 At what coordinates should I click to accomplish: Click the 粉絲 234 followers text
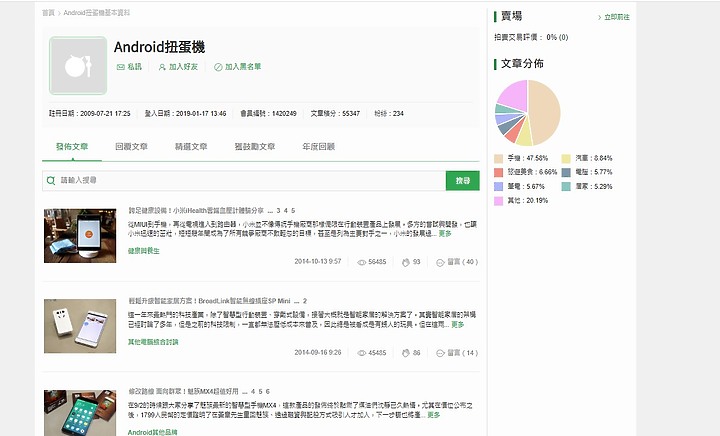point(388,113)
